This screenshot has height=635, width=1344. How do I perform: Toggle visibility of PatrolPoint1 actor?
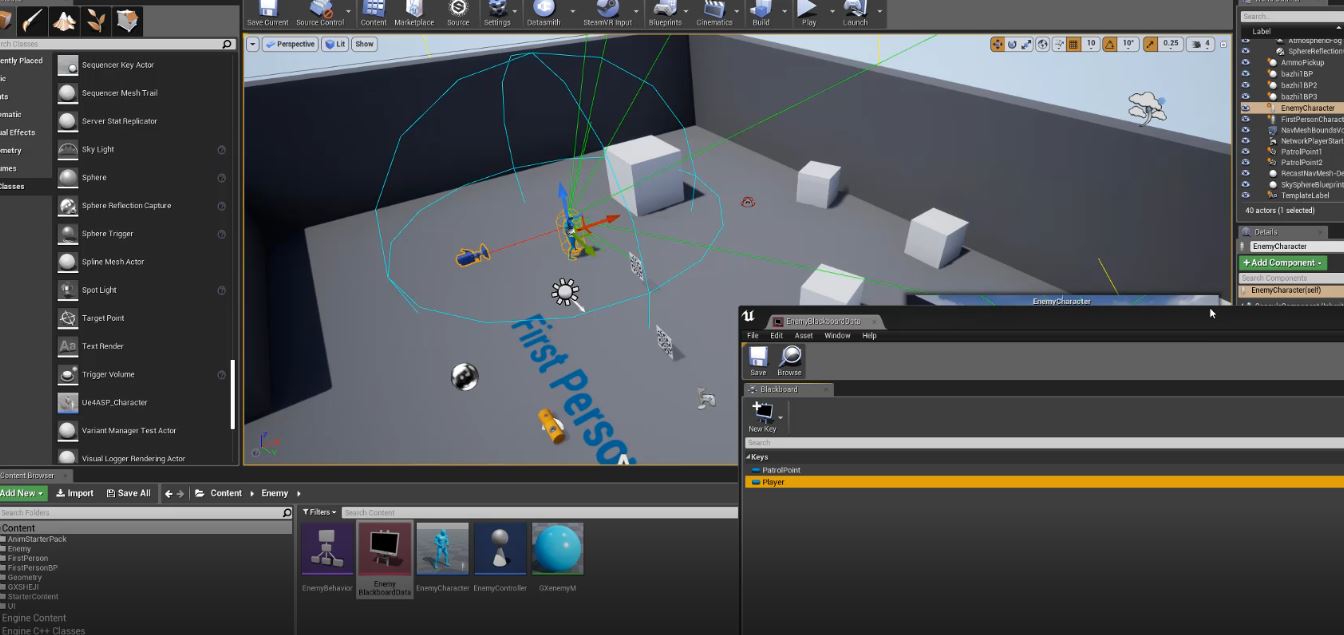(1245, 152)
